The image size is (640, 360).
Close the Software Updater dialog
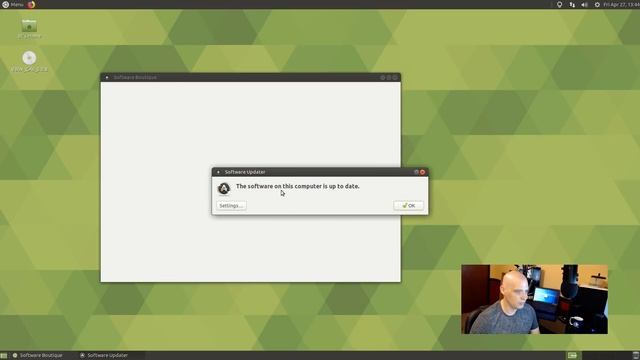point(422,172)
